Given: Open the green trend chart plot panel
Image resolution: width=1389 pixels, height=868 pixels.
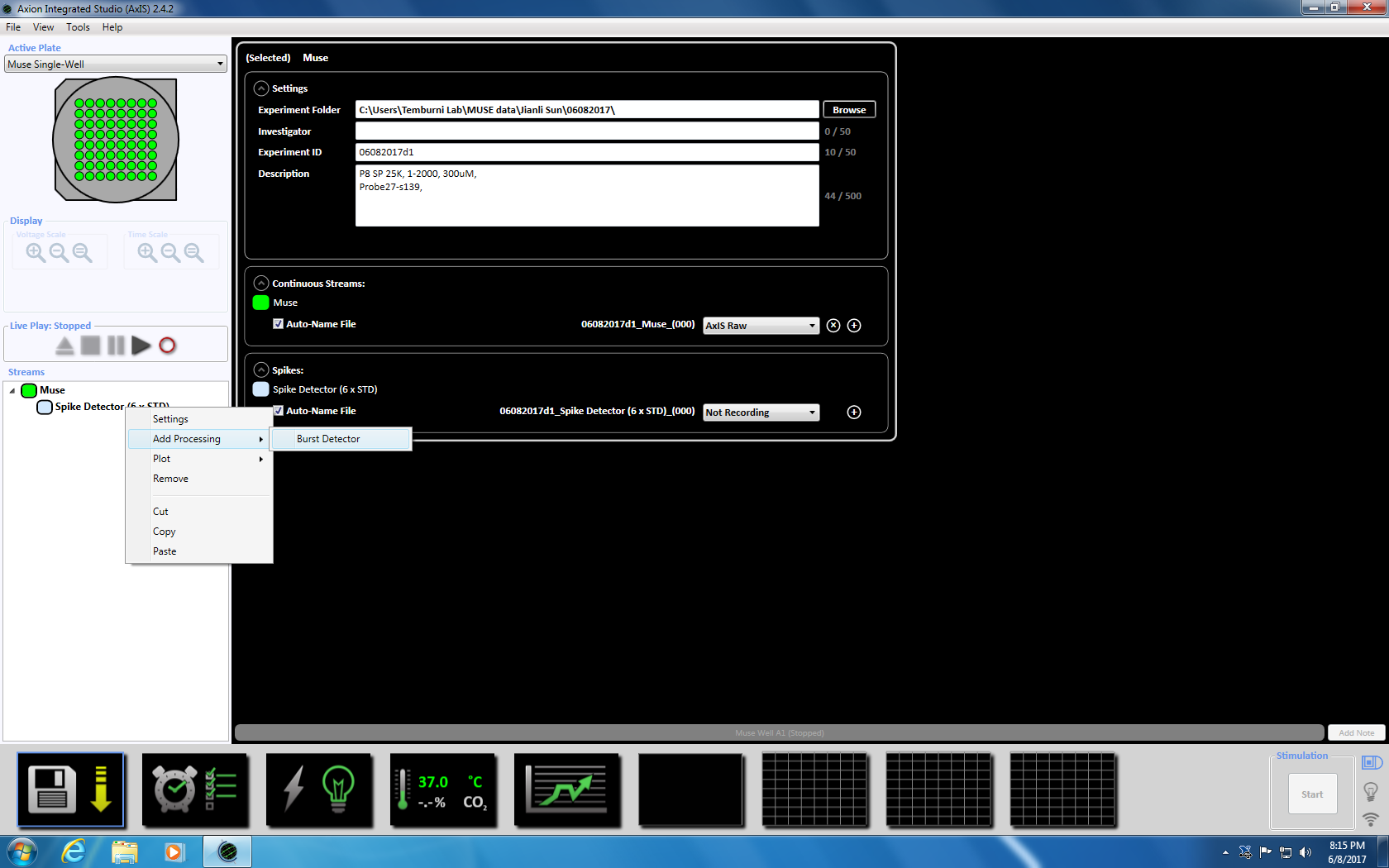Looking at the screenshot, I should tap(567, 789).
